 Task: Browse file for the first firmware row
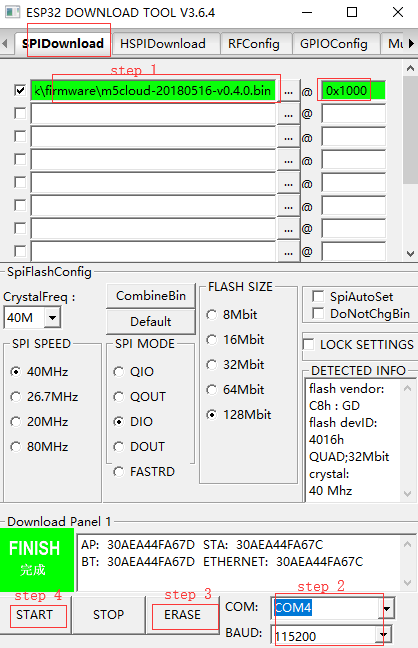tap(289, 91)
